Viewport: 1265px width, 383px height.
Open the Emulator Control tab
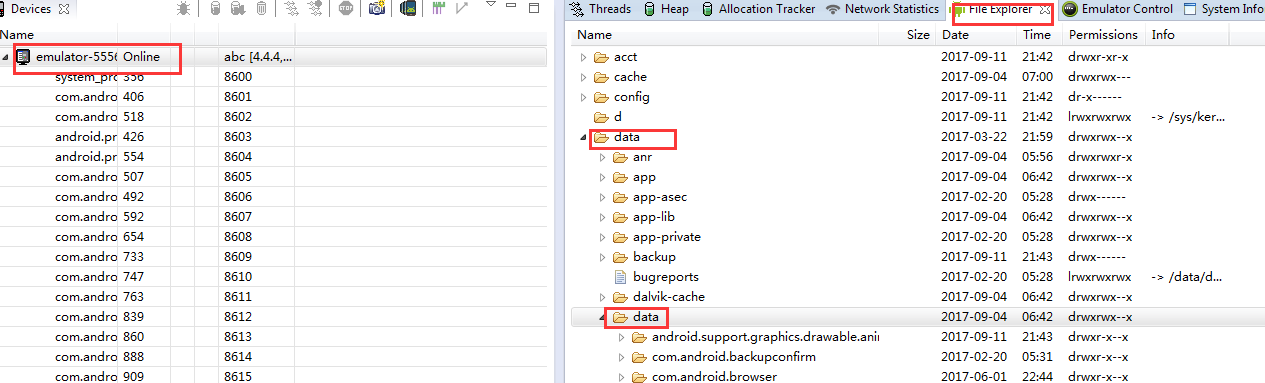coord(1117,9)
